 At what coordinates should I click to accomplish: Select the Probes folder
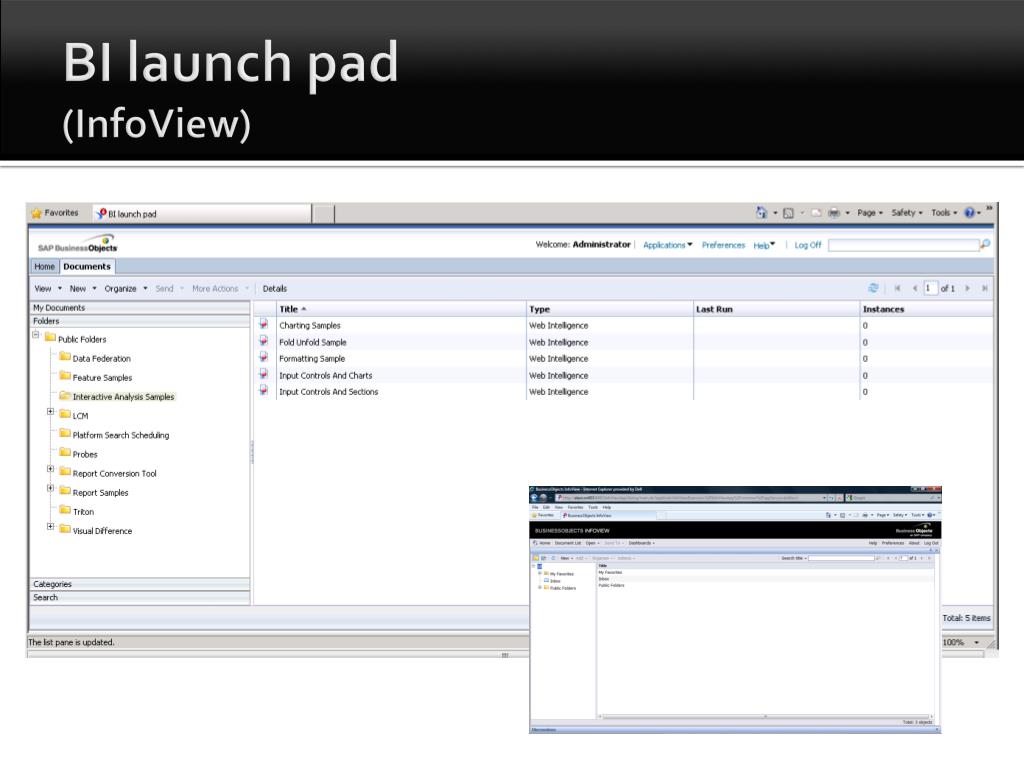click(85, 454)
